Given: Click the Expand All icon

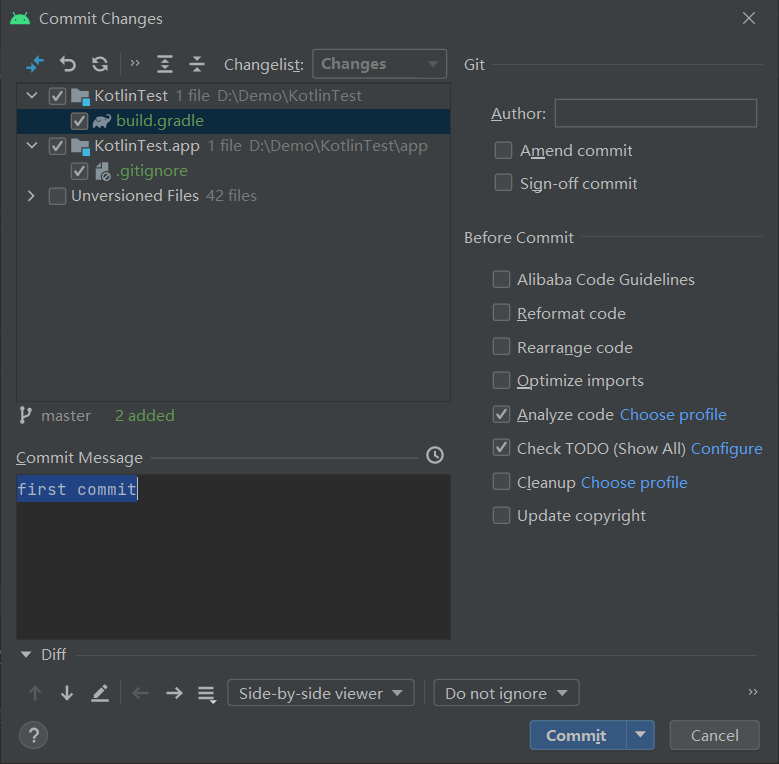Looking at the screenshot, I should pyautogui.click(x=164, y=64).
